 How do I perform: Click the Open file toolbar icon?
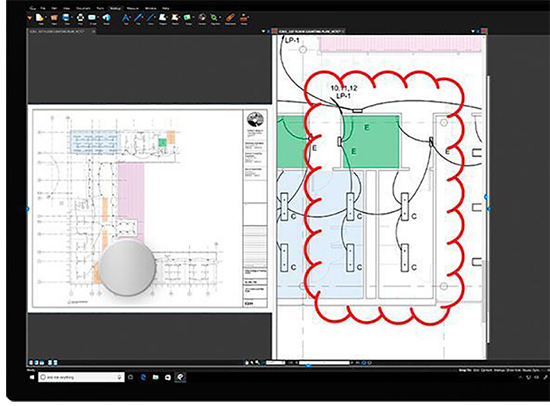click(x=54, y=18)
